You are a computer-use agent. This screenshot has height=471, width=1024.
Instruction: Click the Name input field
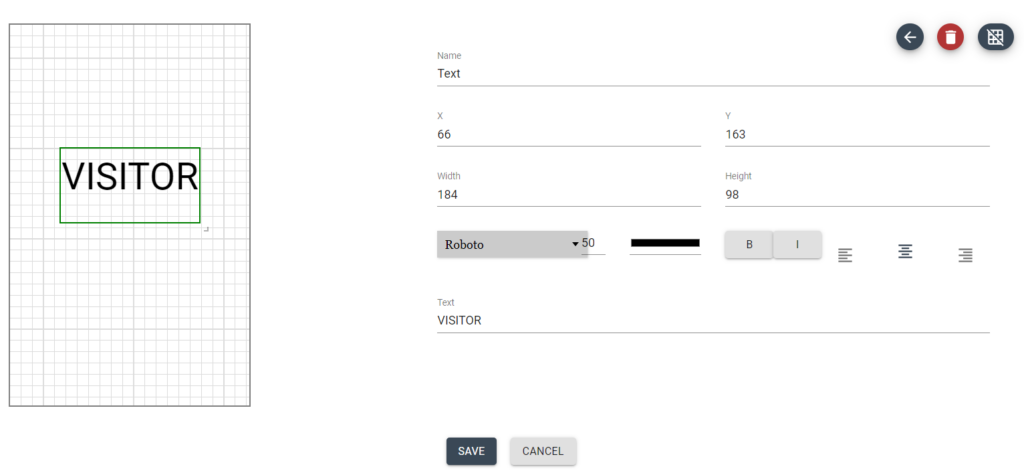tap(713, 73)
